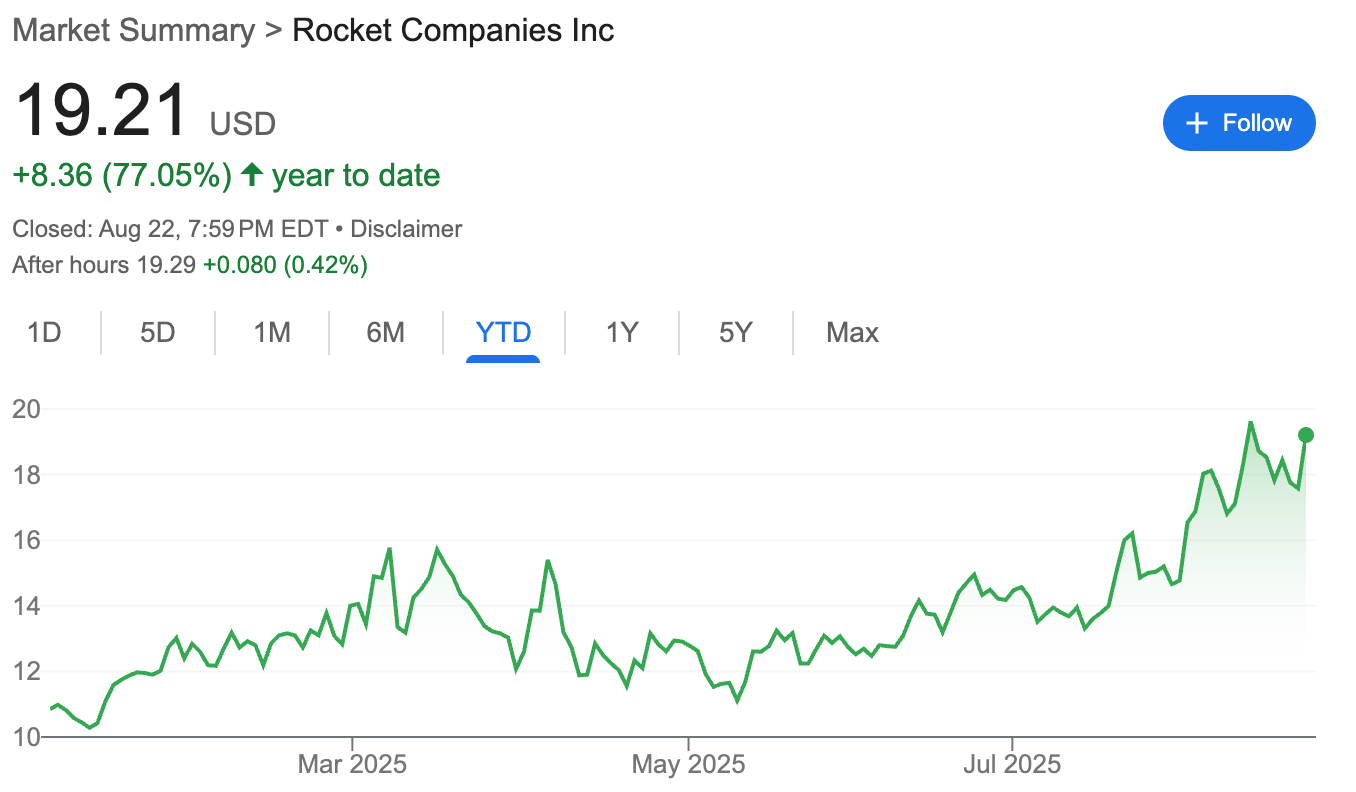1356x792 pixels.
Task: Click the plus icon in Follow button
Action: [1196, 123]
